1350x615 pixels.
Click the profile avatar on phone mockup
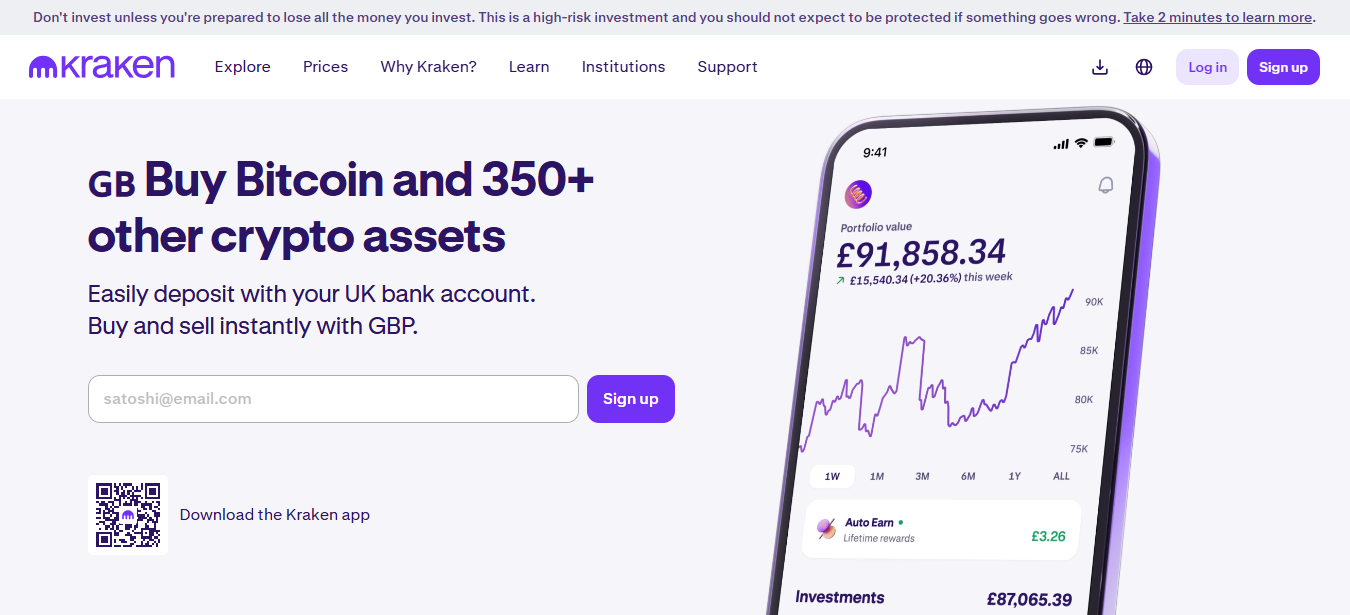tap(858, 194)
